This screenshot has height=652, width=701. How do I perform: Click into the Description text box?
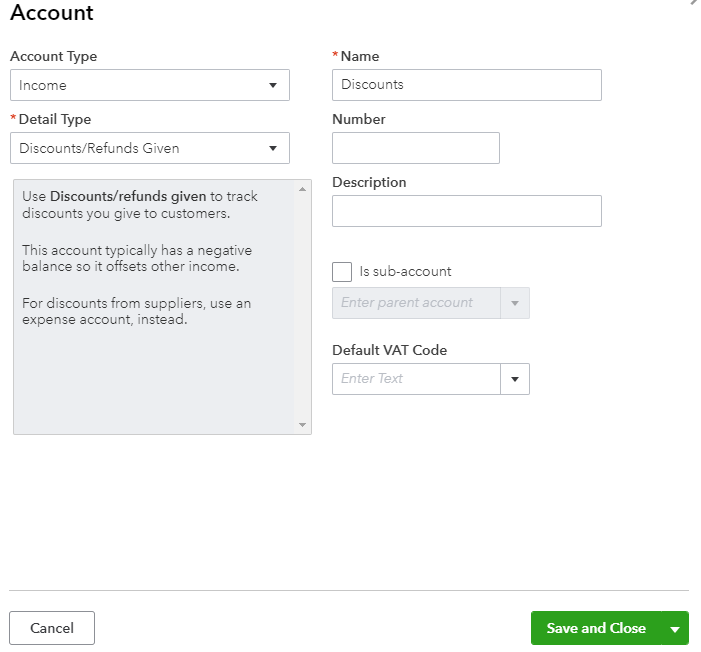466,211
